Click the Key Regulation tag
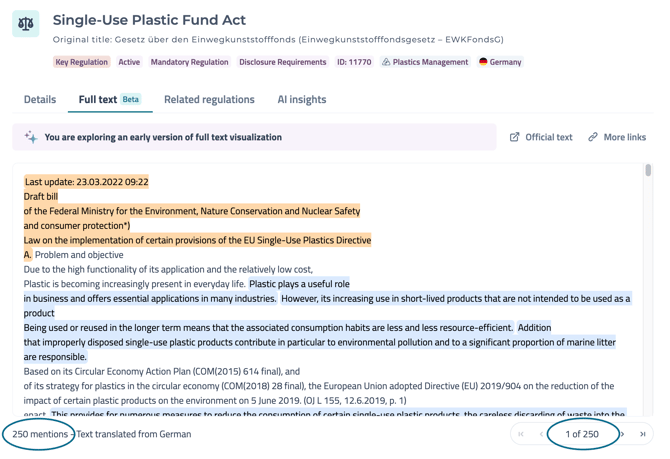 pos(82,62)
